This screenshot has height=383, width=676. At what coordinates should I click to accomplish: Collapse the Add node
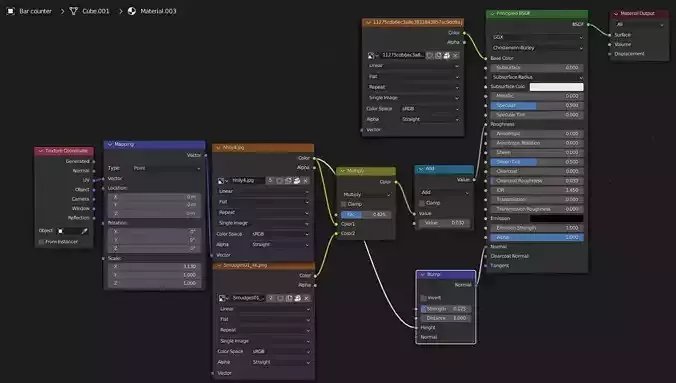(421, 169)
